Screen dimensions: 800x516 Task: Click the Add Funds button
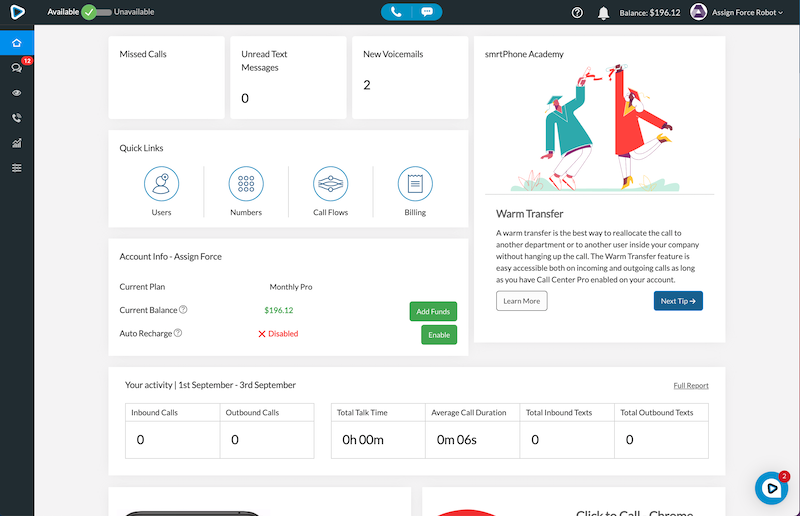coord(433,311)
